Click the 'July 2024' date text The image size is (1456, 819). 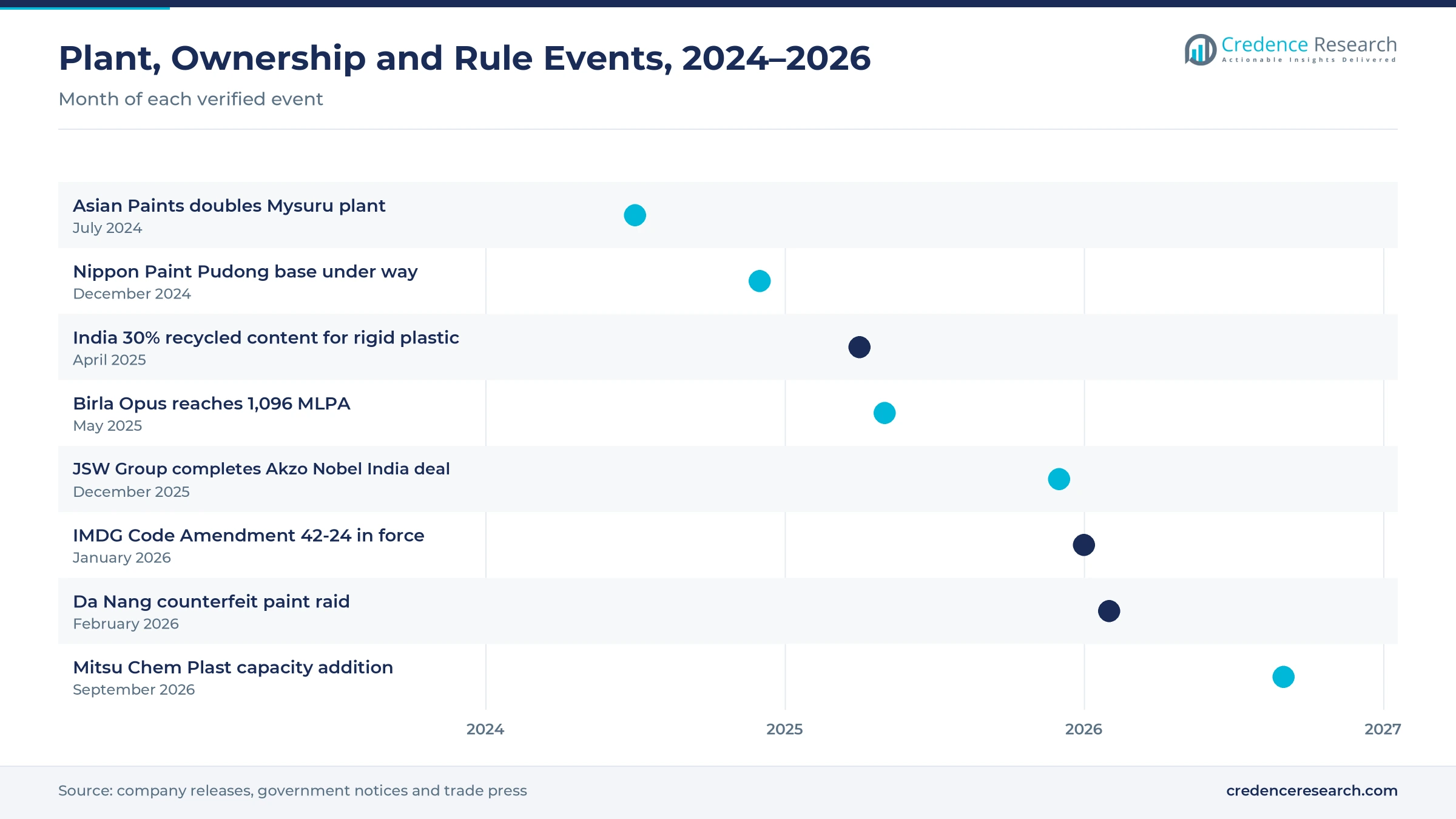pyautogui.click(x=107, y=228)
